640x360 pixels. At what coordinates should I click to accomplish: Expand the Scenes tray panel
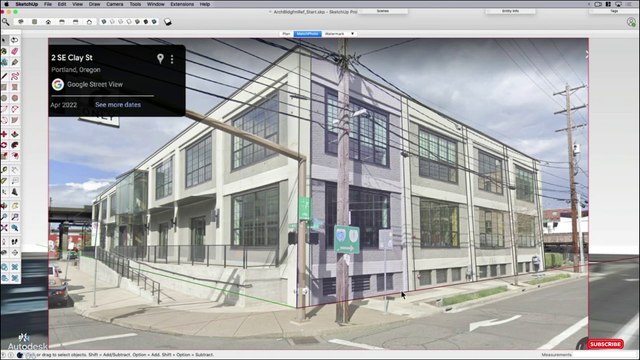(x=382, y=11)
